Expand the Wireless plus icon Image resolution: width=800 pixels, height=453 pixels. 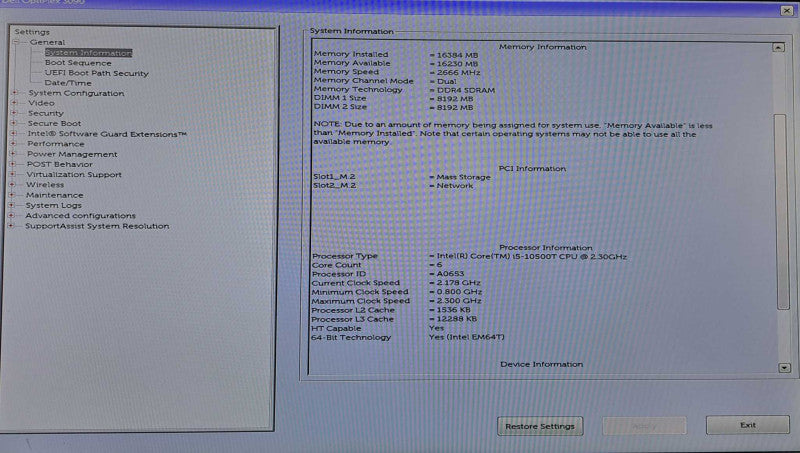click(13, 184)
